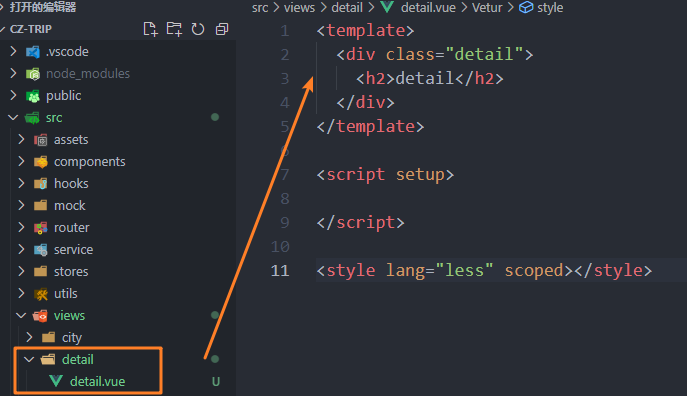Refresh the explorer tree

pyautogui.click(x=198, y=29)
